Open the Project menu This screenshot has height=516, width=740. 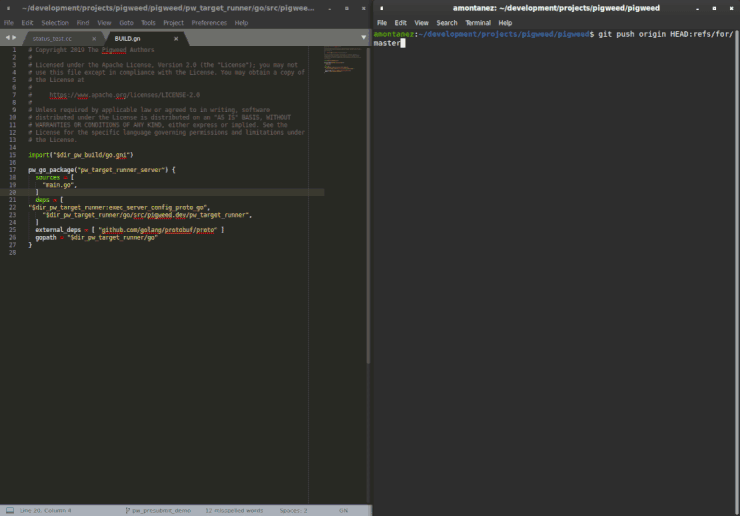(174, 22)
